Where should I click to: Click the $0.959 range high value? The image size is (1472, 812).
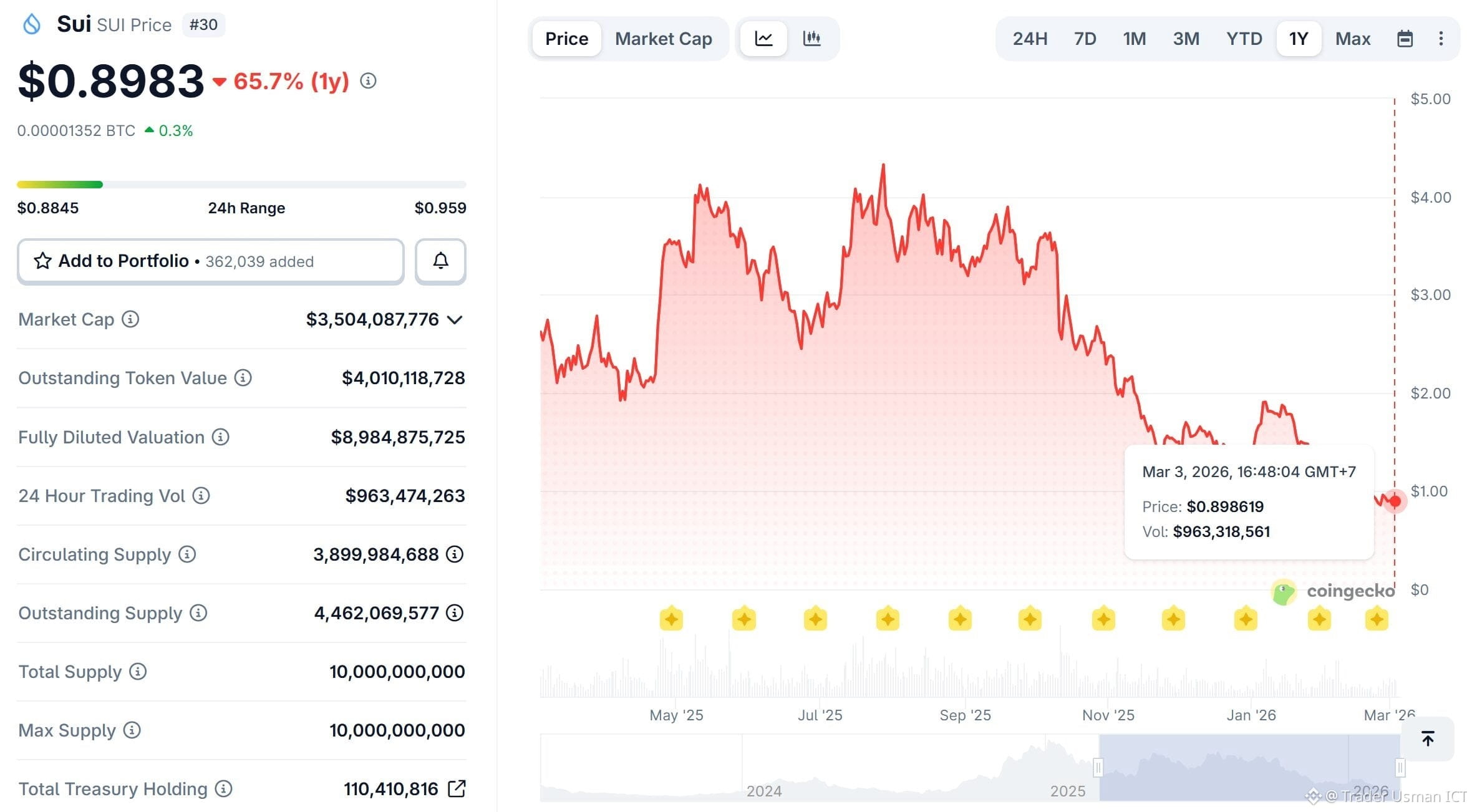[440, 208]
